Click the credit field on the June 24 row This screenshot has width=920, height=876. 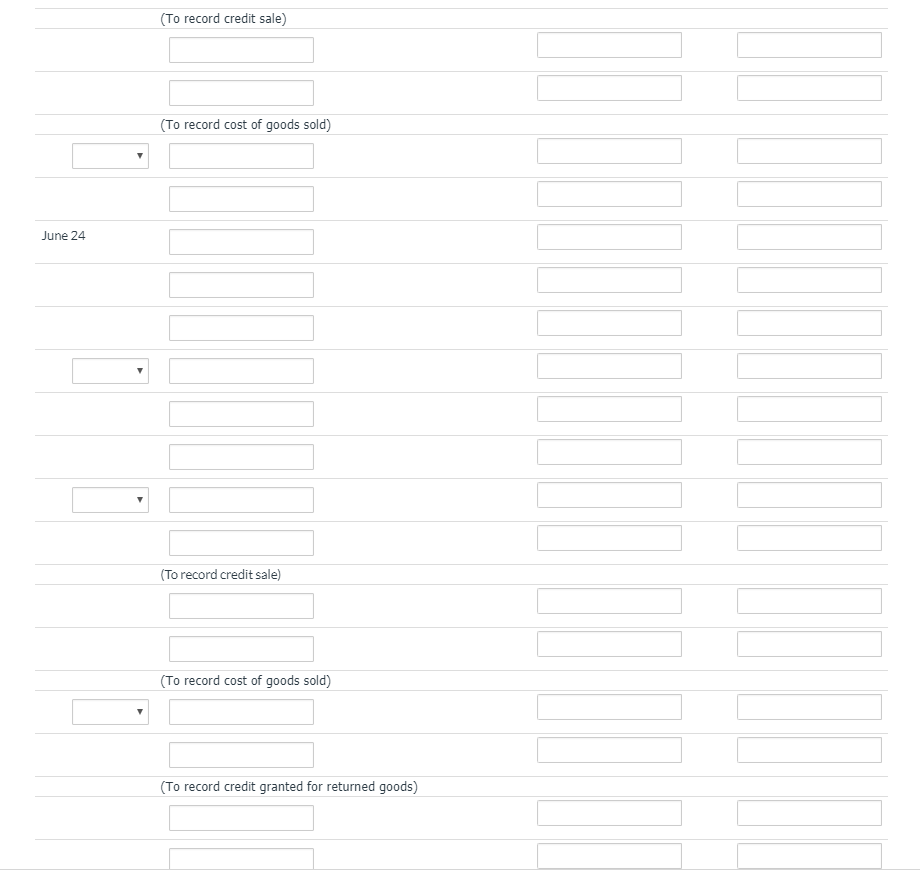(809, 236)
